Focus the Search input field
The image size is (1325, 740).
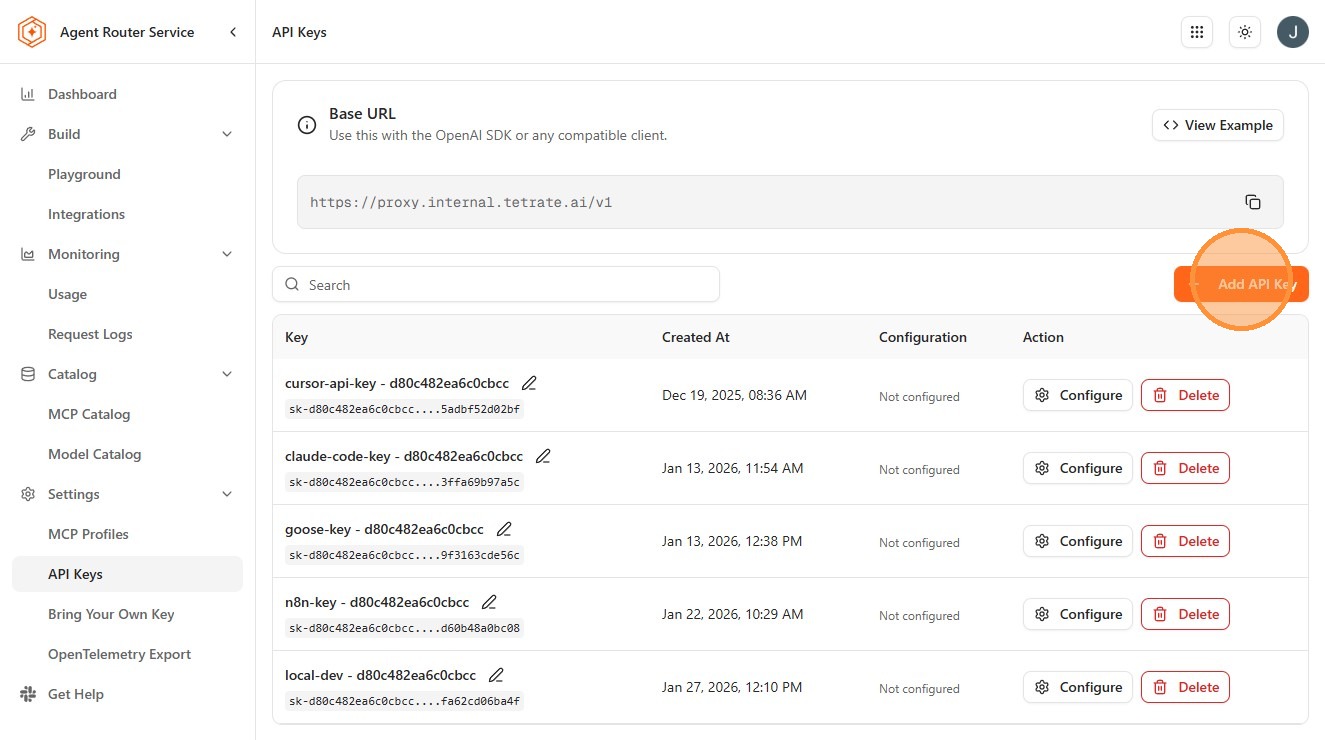click(496, 284)
